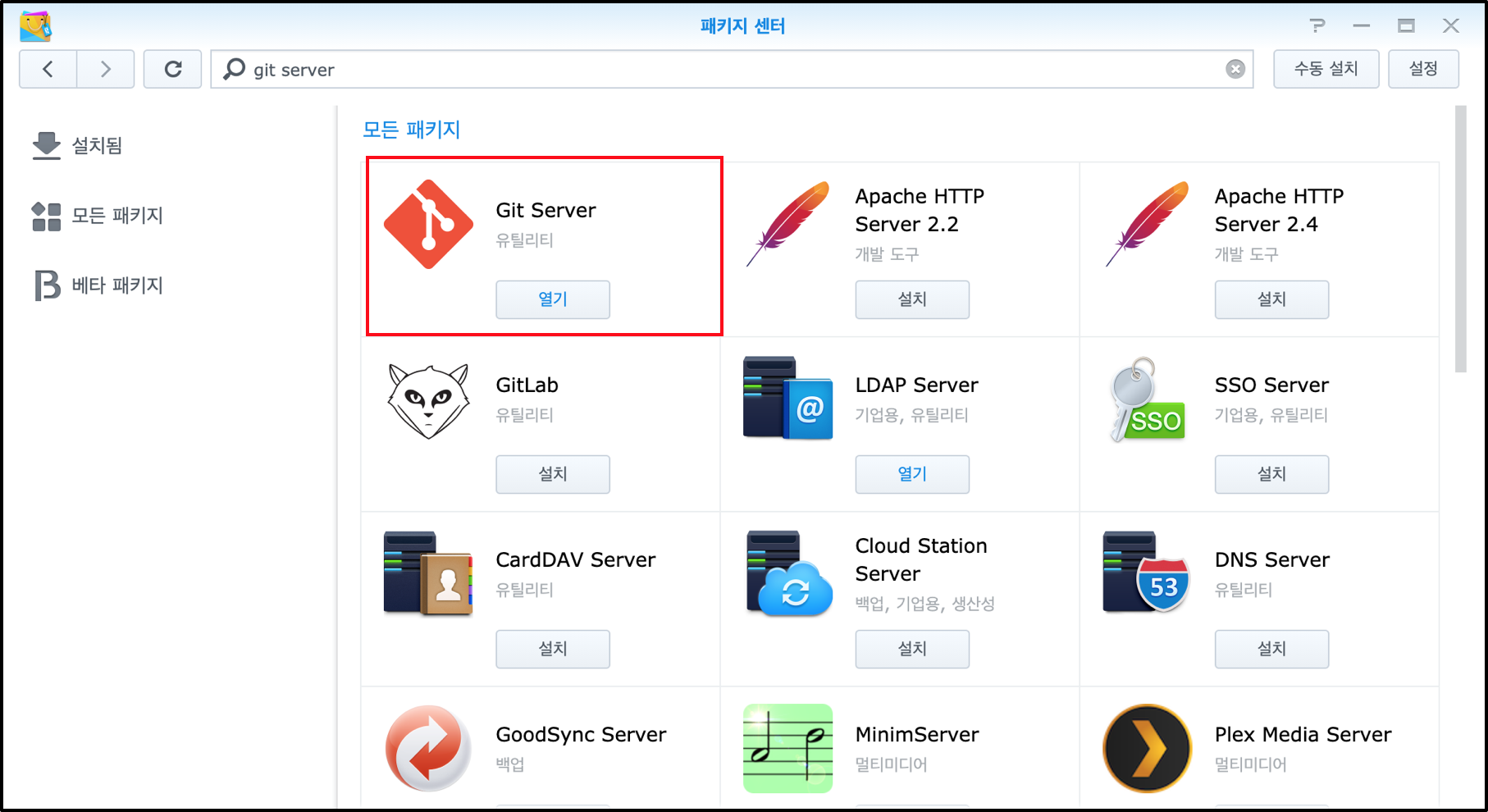The height and width of the screenshot is (812, 1488).
Task: Click in the git server search field
Action: pos(732,69)
